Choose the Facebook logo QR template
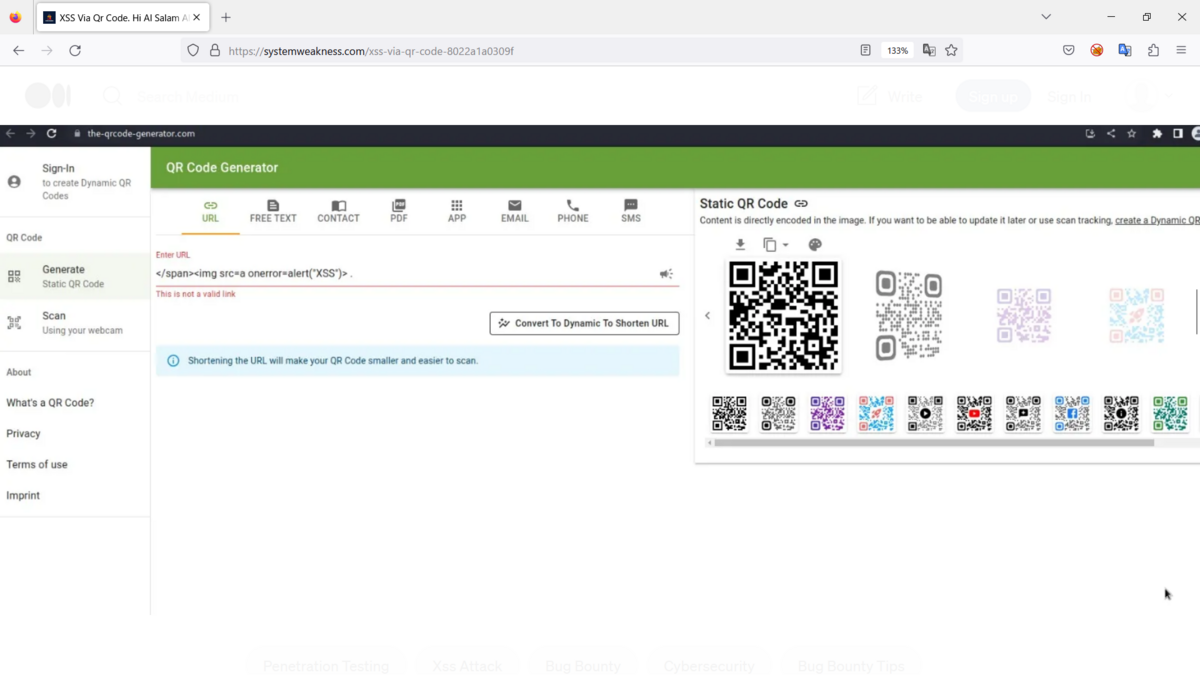 click(1072, 413)
